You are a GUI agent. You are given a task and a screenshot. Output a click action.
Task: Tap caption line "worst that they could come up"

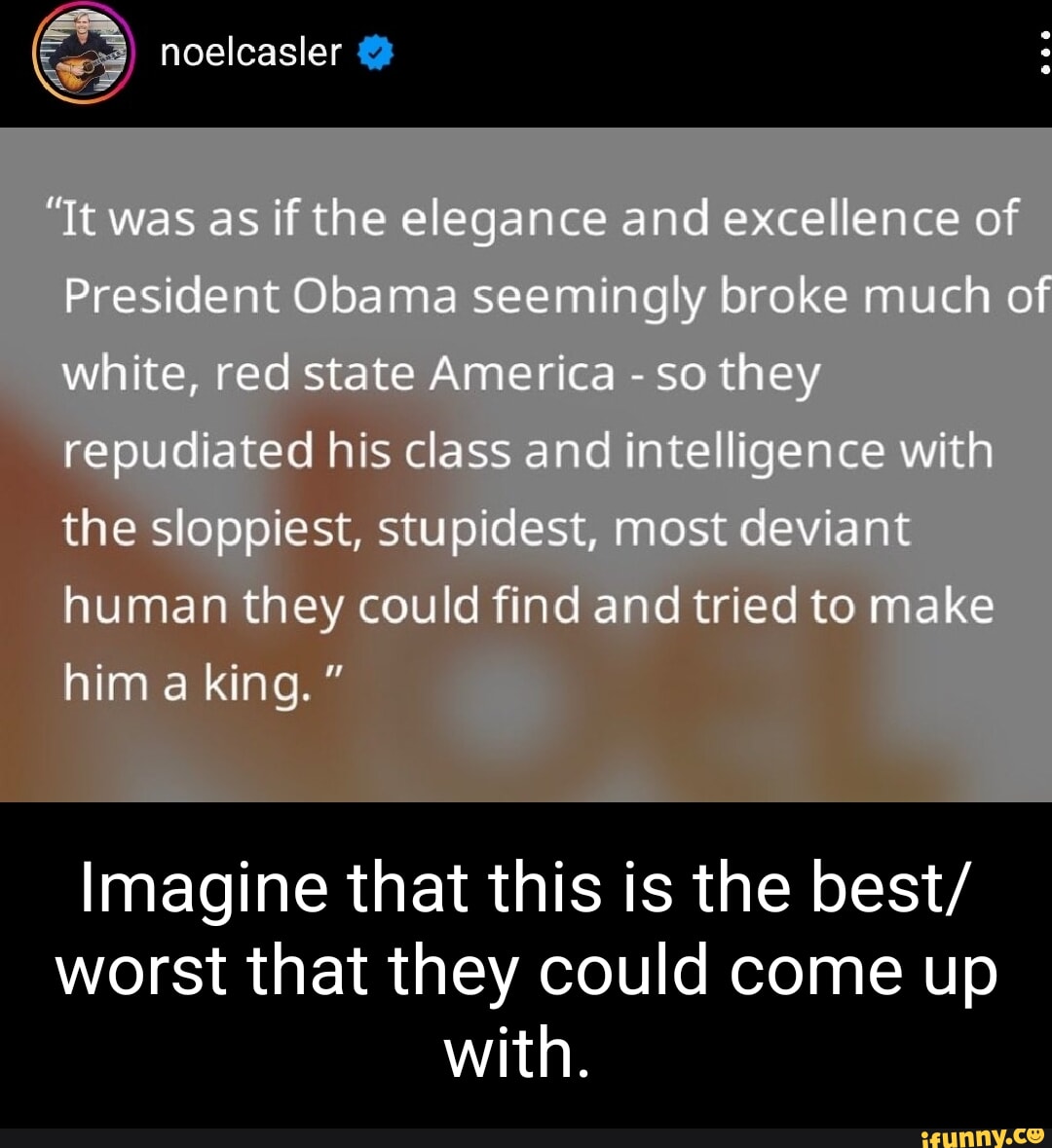pos(527,973)
